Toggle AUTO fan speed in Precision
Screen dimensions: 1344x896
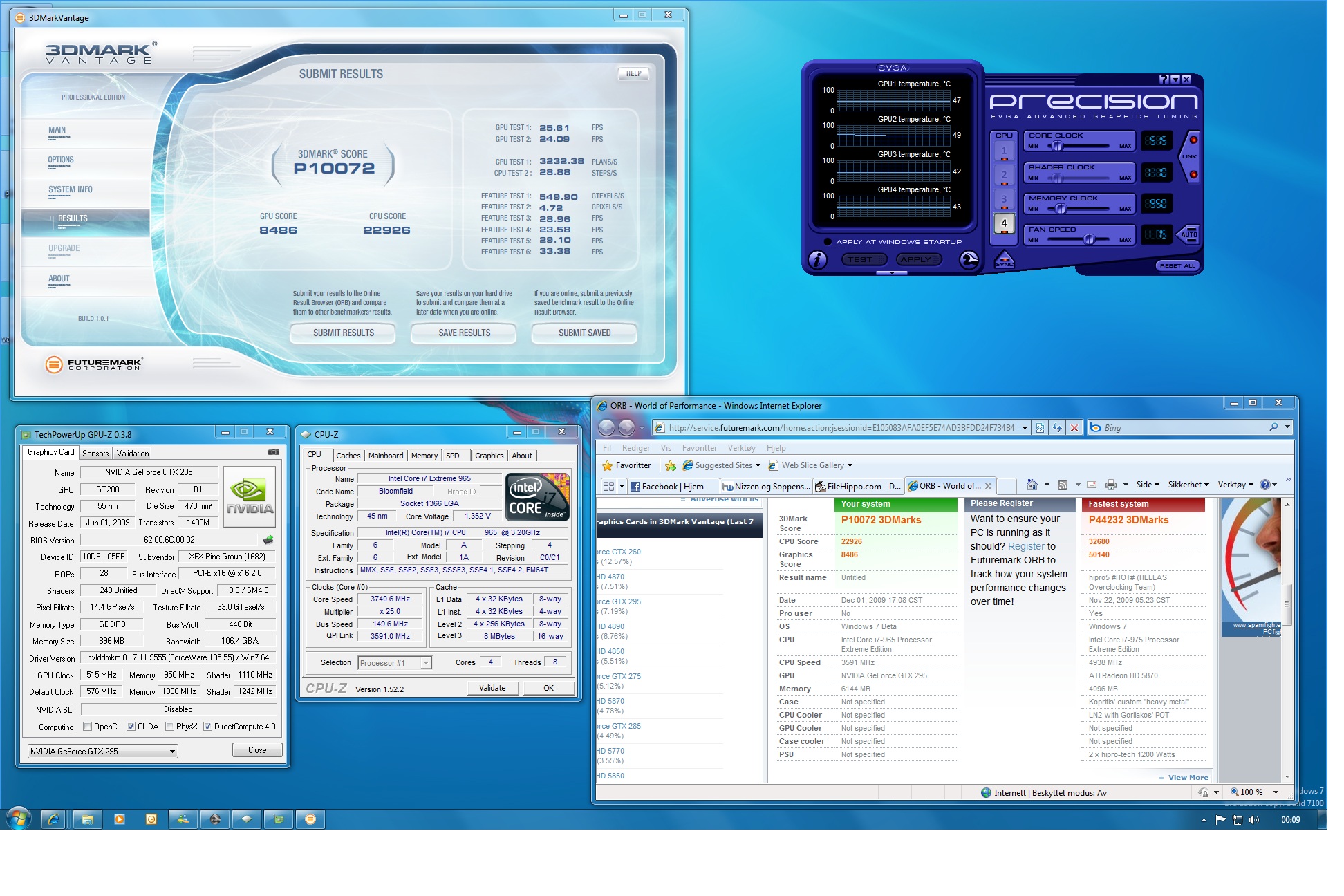click(1188, 234)
